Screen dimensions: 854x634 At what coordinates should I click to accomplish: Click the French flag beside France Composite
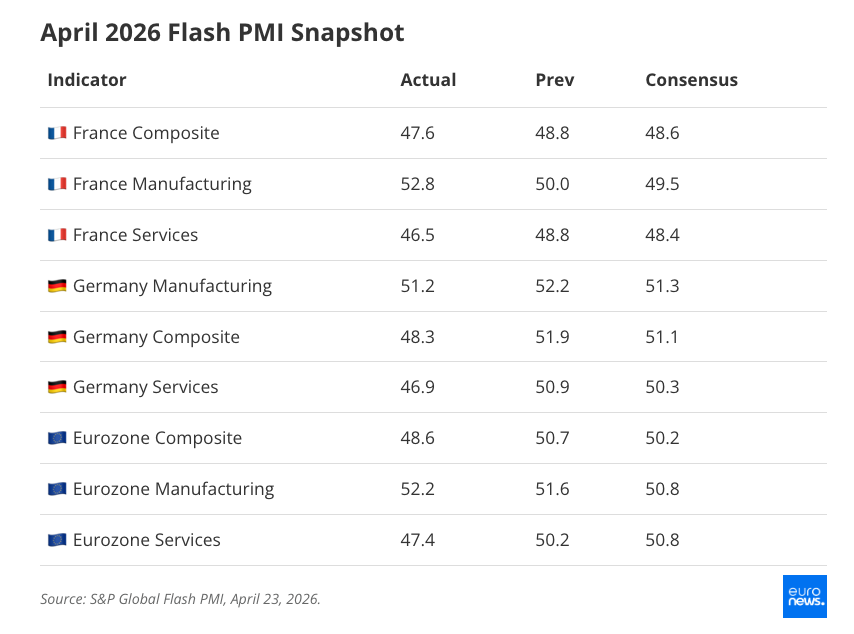coord(57,133)
